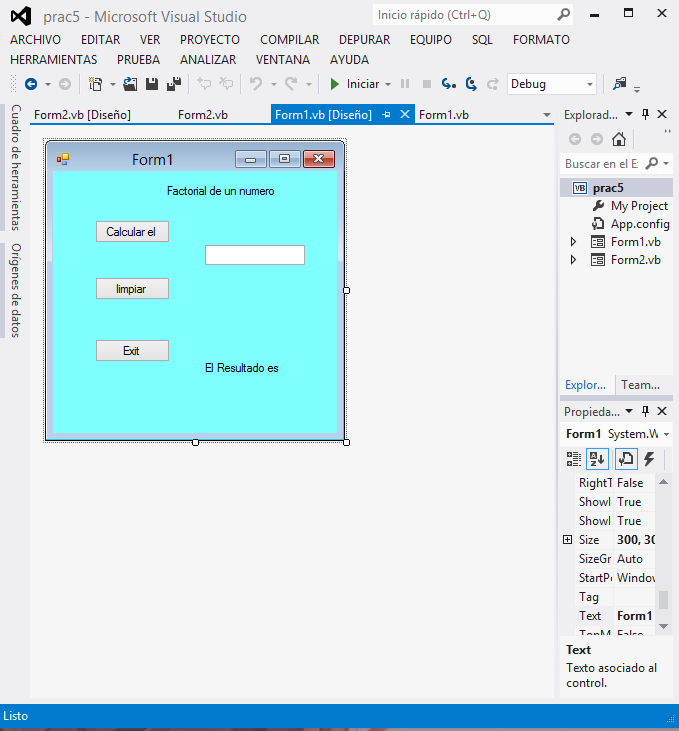Click the Properties panel scrollbar down arrow
Viewport: 679px width, 731px height.
click(x=663, y=626)
